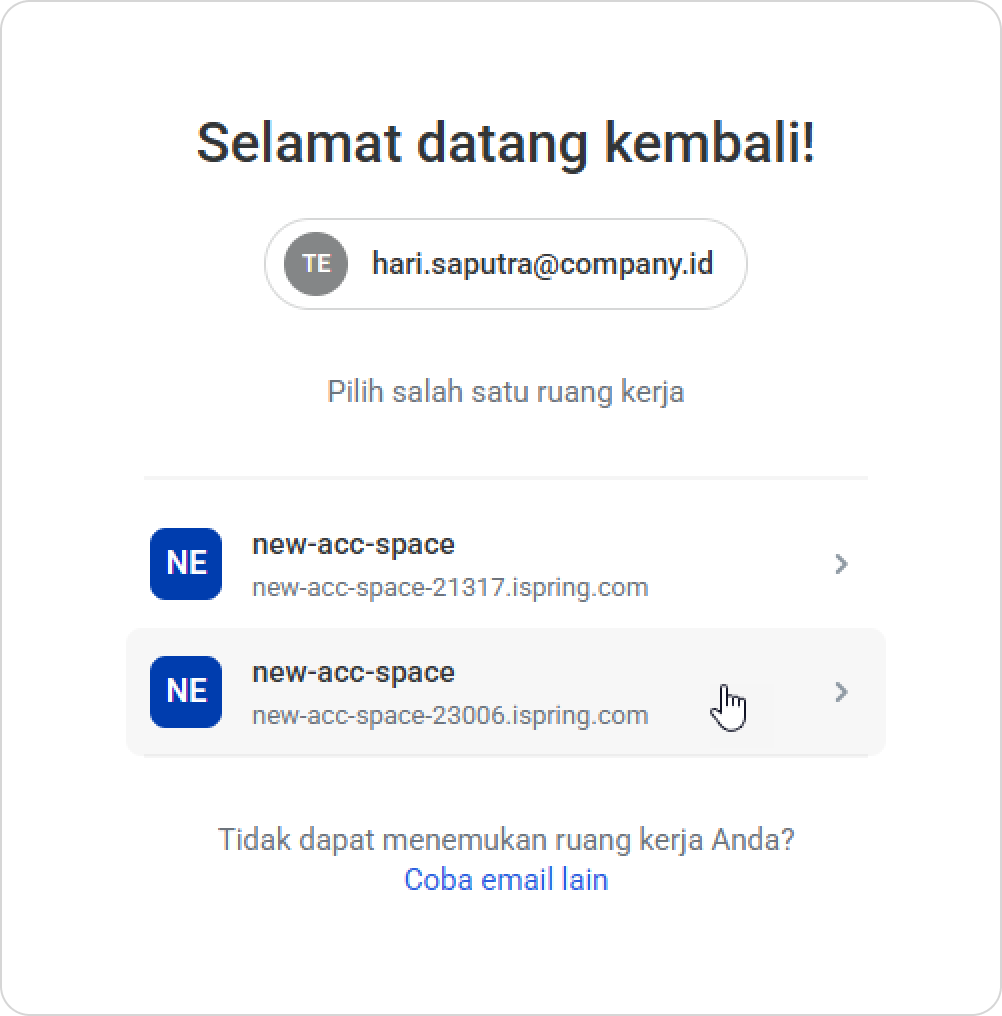Click the Selamat datang kembali! heading
1002x1016 pixels.
coord(506,143)
